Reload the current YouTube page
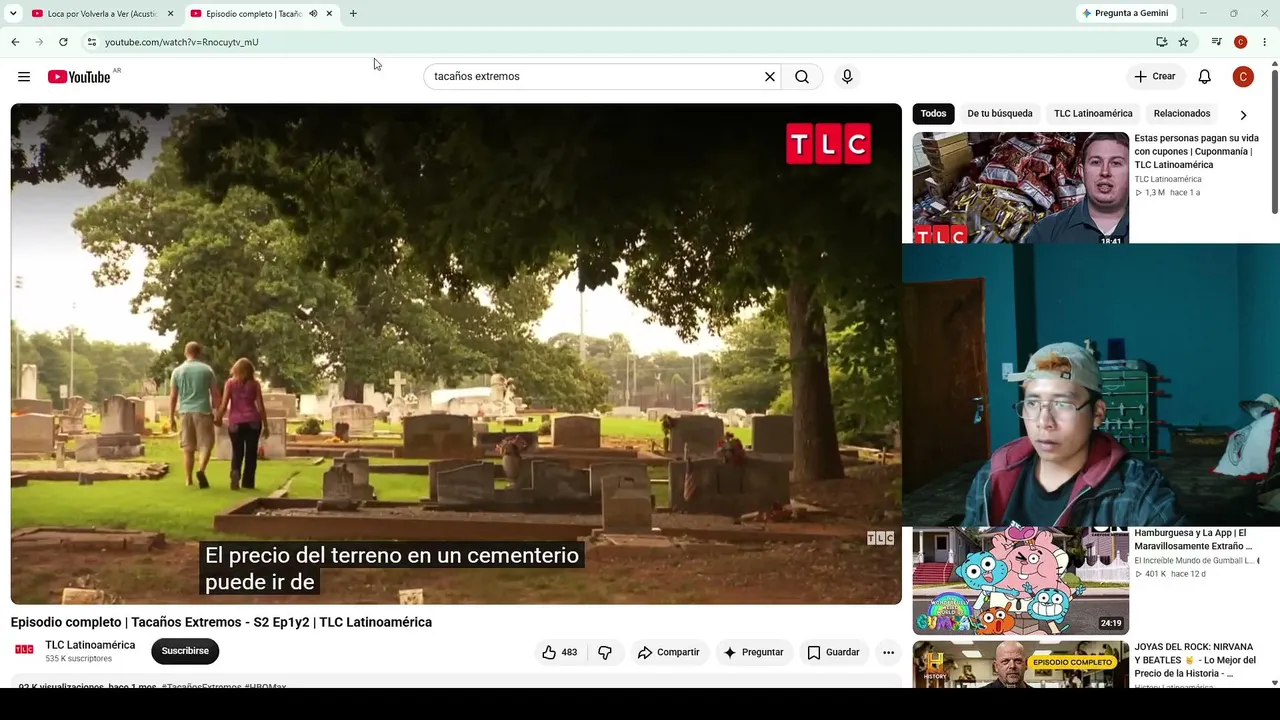The width and height of the screenshot is (1280, 720). coord(63,42)
